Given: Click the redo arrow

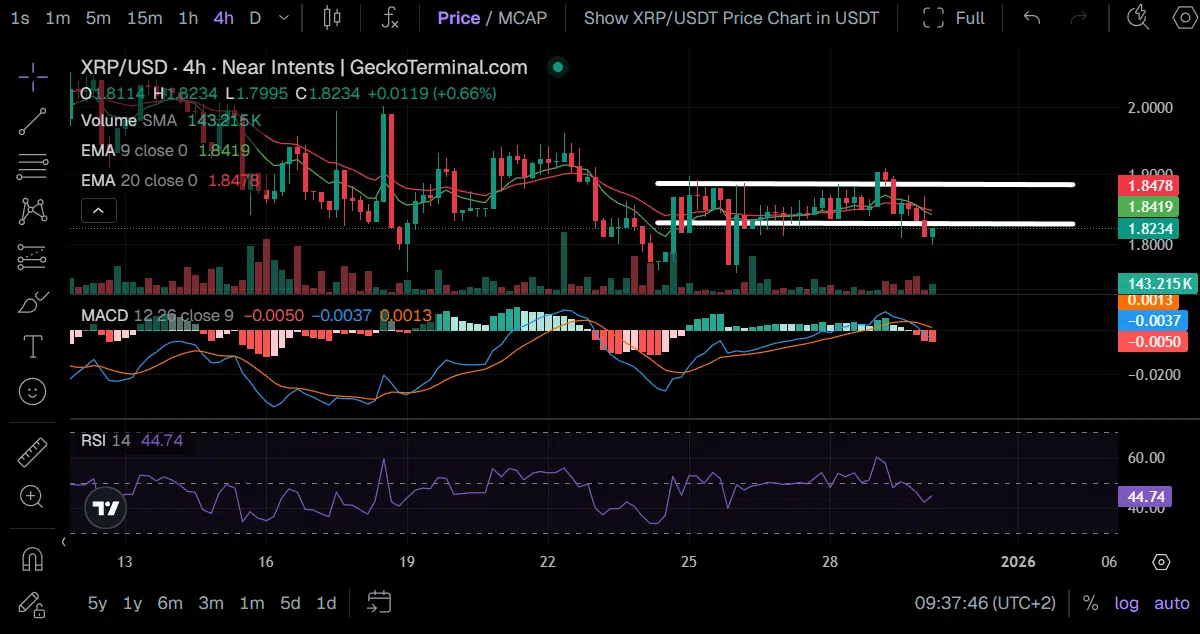Looking at the screenshot, I should tap(1078, 17).
